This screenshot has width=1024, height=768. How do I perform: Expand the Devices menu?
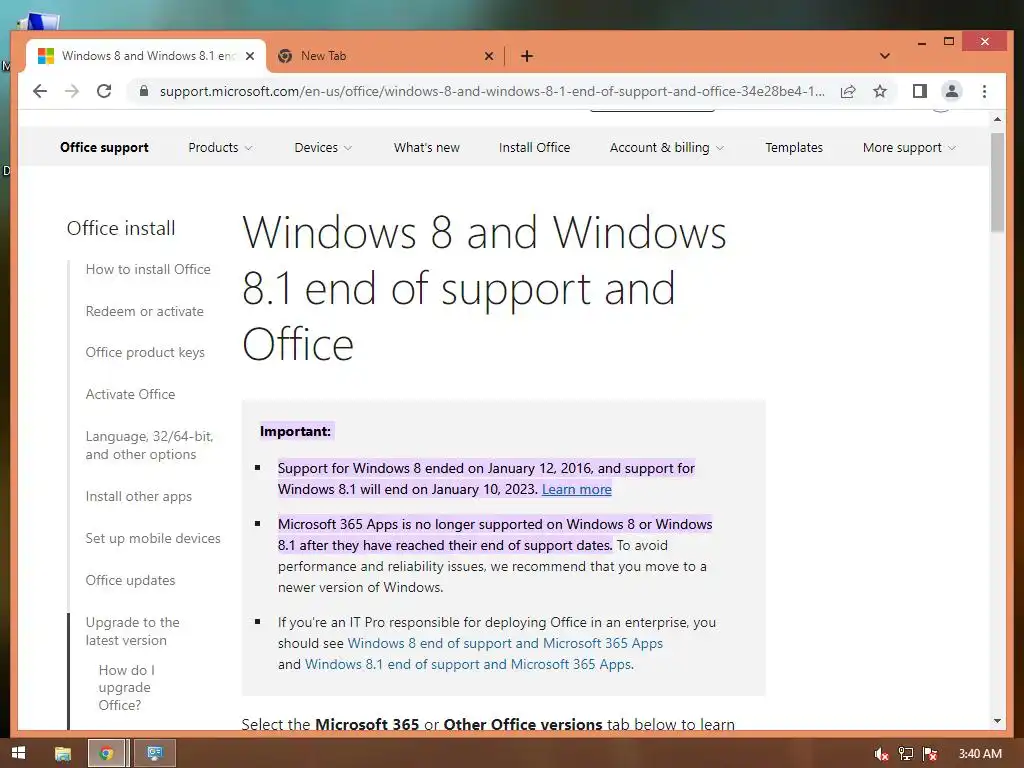pyautogui.click(x=323, y=148)
